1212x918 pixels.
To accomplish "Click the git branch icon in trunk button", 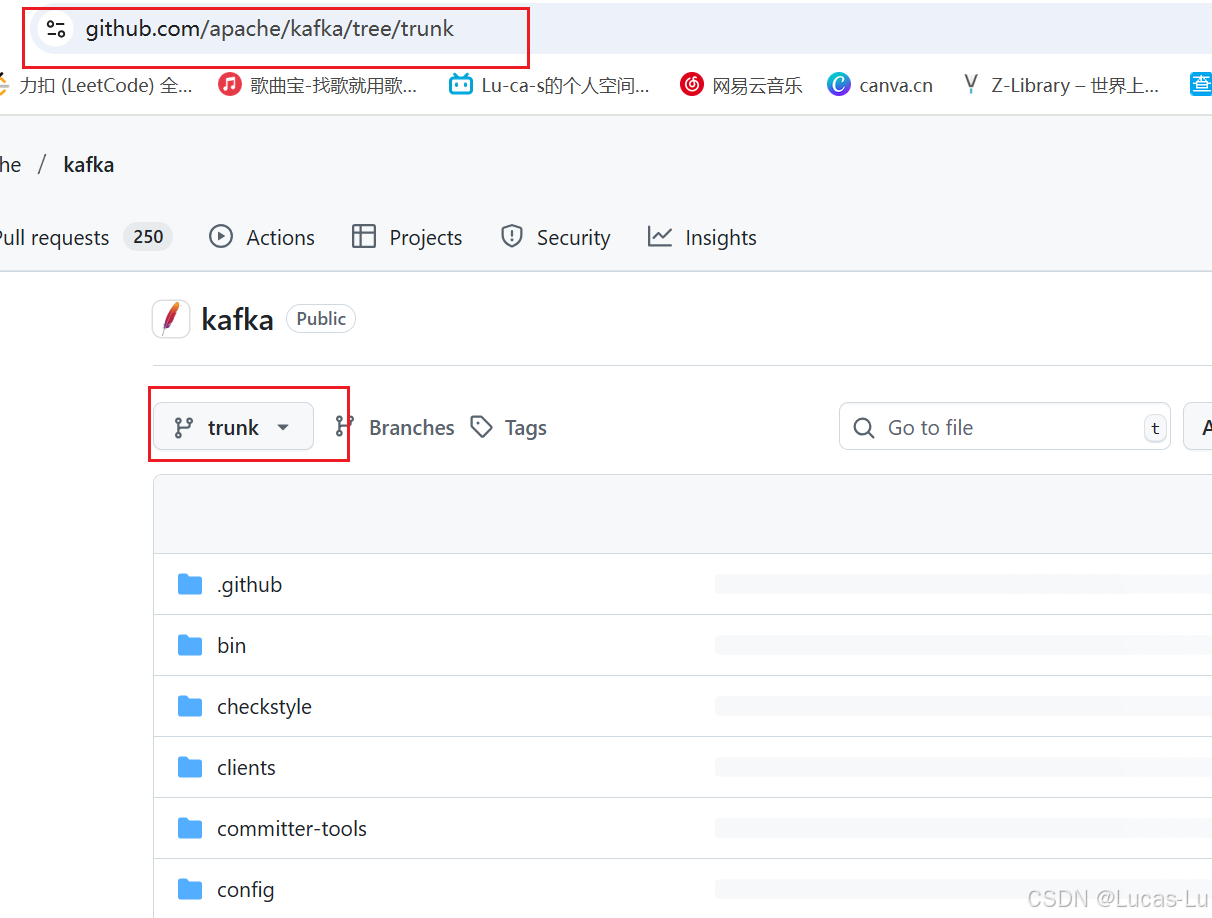I will click(x=183, y=428).
